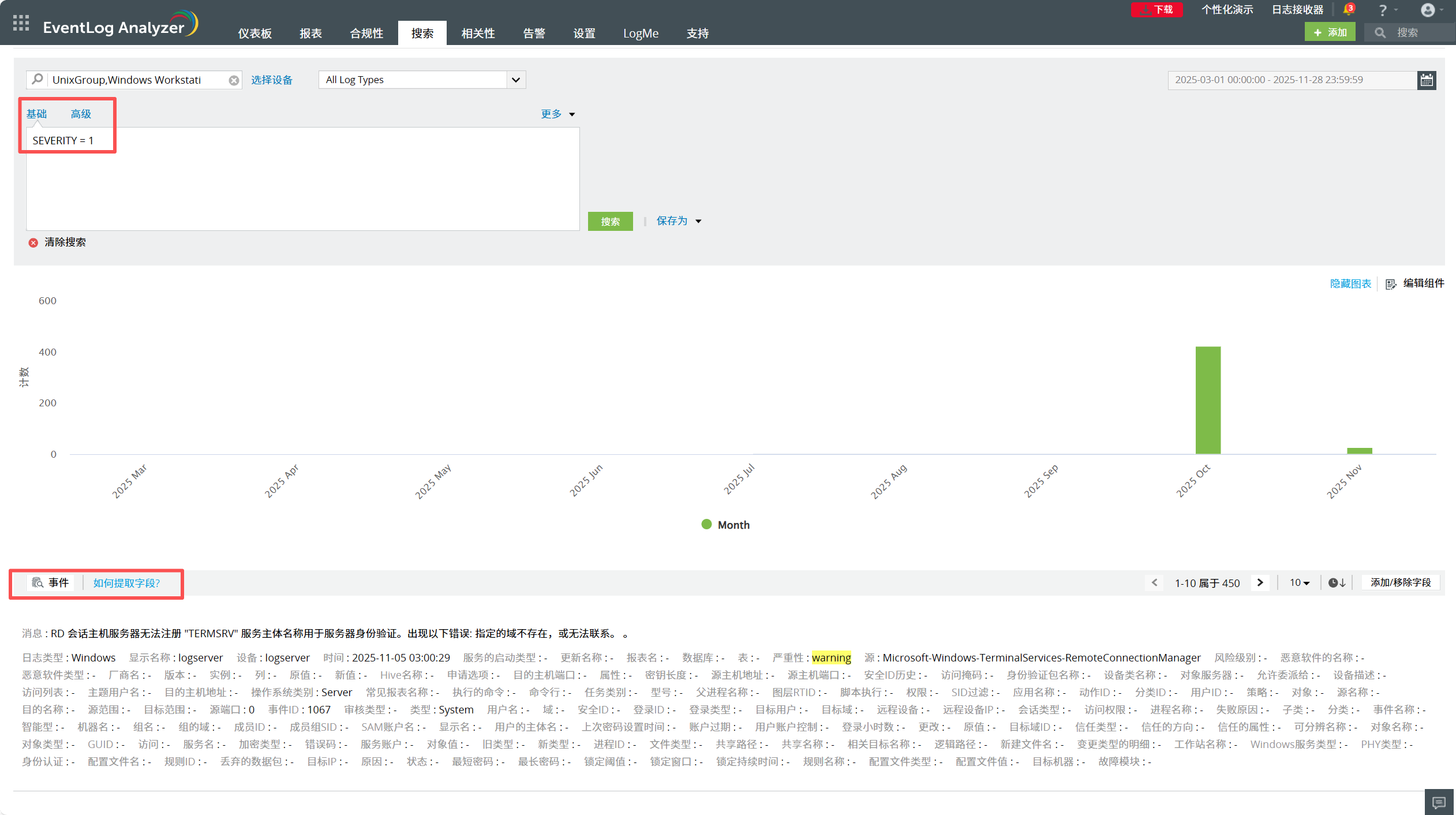The image size is (1456, 815).
Task: Open the chat feedback icon
Action: 1439,802
